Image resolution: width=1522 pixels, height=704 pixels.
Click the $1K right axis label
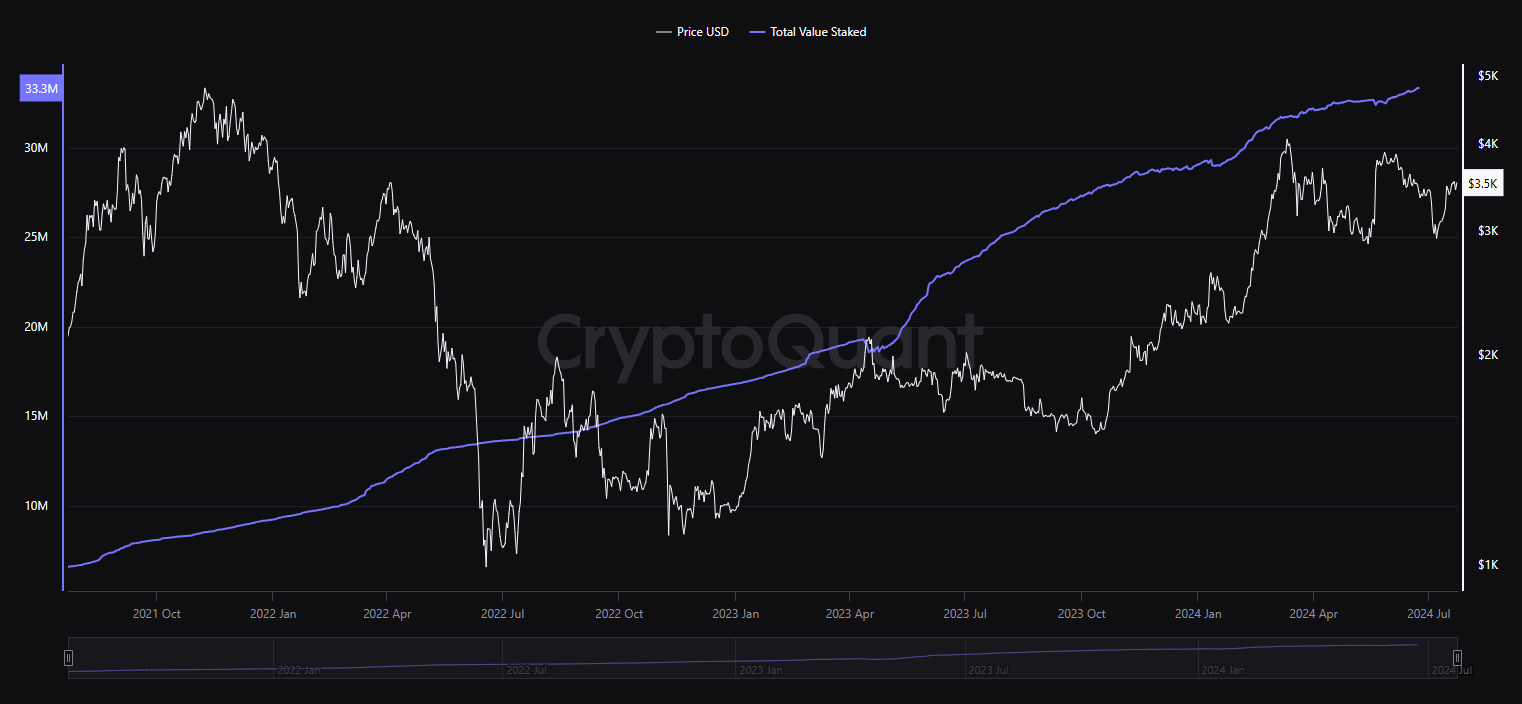click(x=1487, y=565)
